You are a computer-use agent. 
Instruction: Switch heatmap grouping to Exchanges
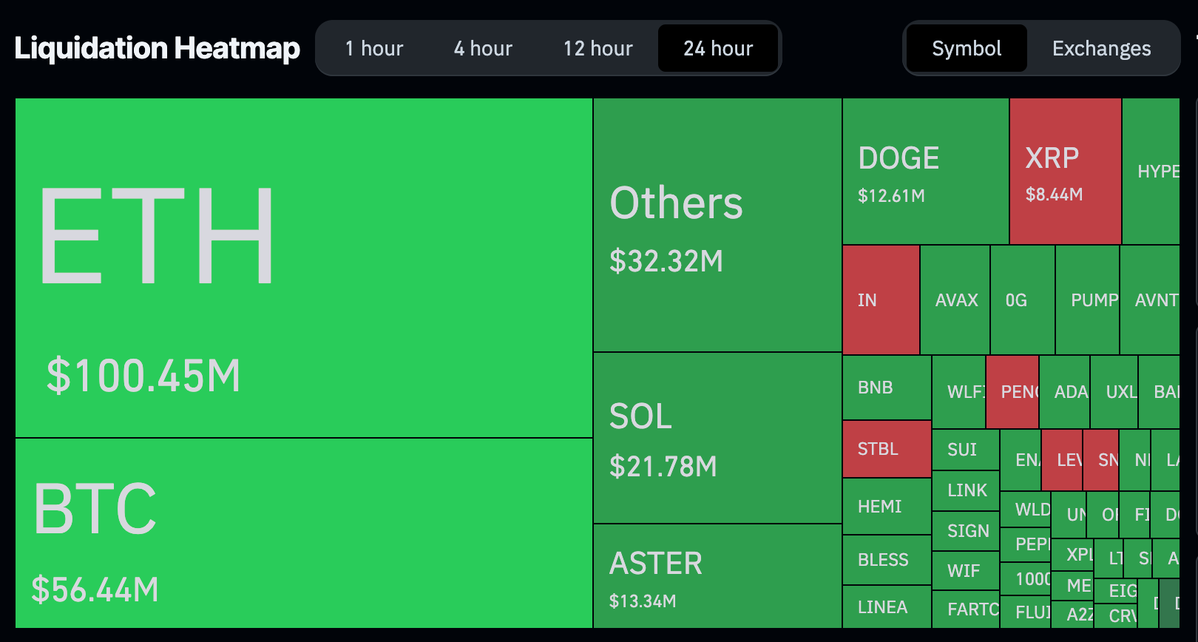coord(1101,48)
